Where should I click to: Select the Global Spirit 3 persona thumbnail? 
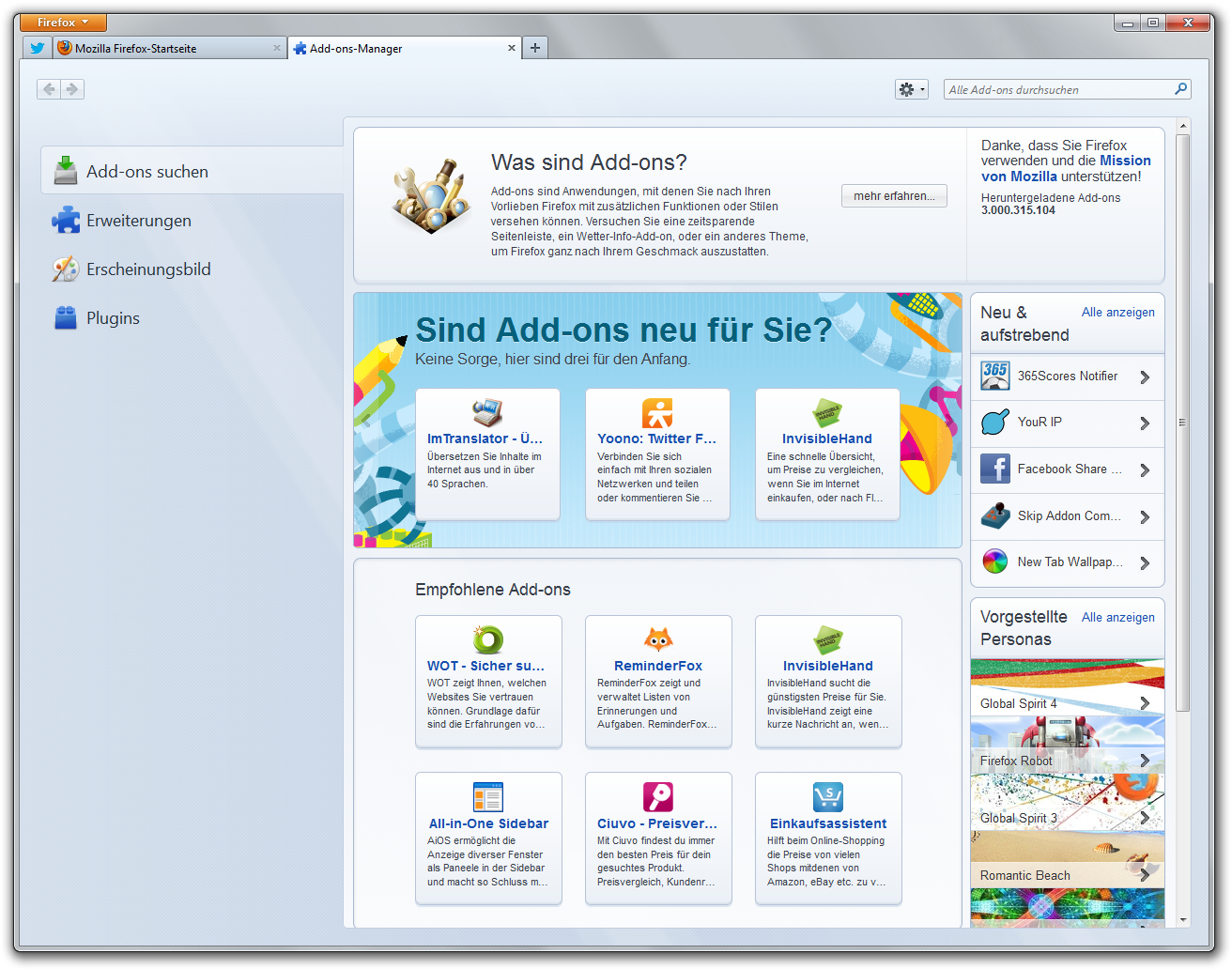pyautogui.click(x=1068, y=803)
